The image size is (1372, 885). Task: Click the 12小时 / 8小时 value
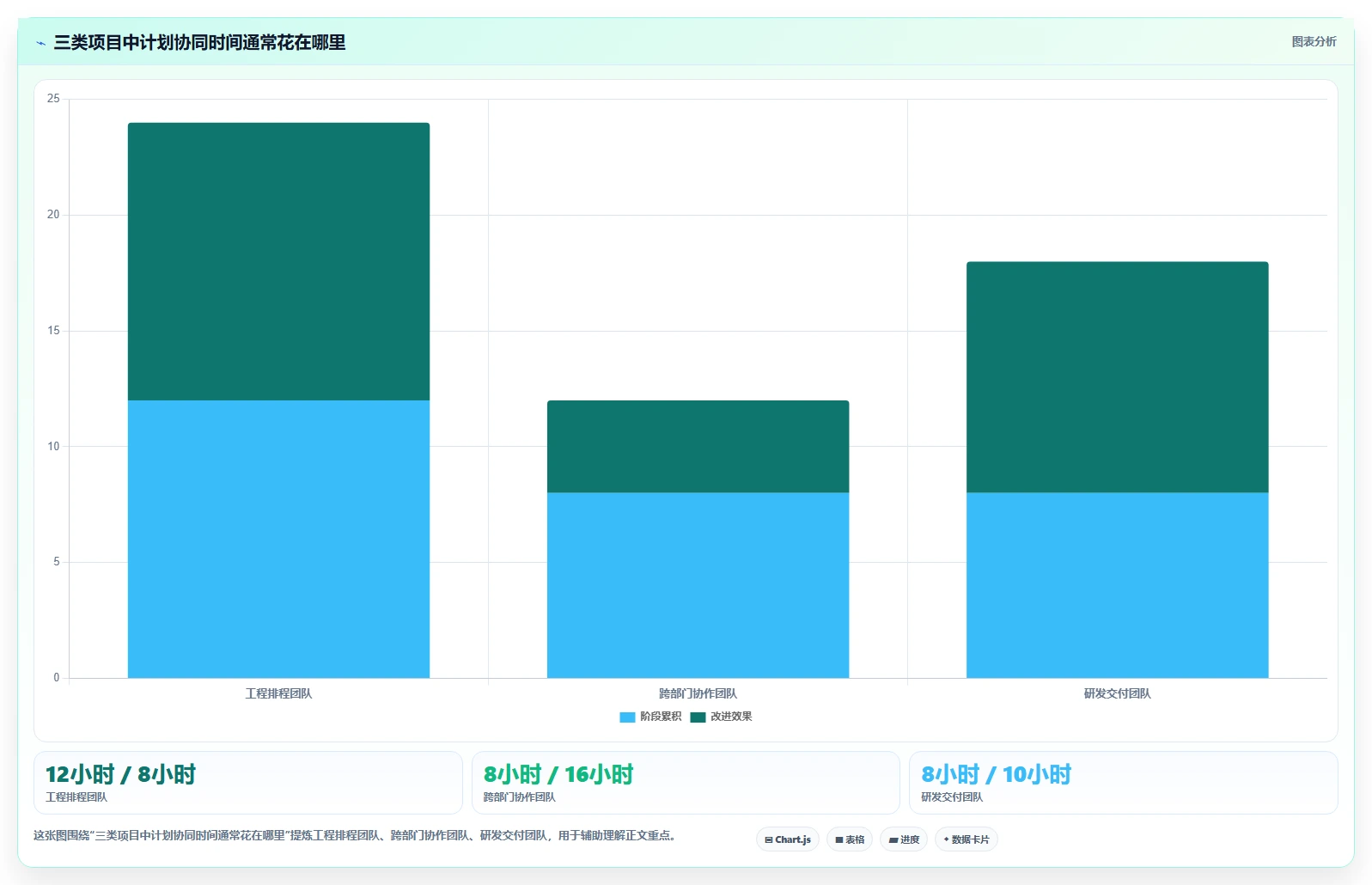[x=120, y=774]
